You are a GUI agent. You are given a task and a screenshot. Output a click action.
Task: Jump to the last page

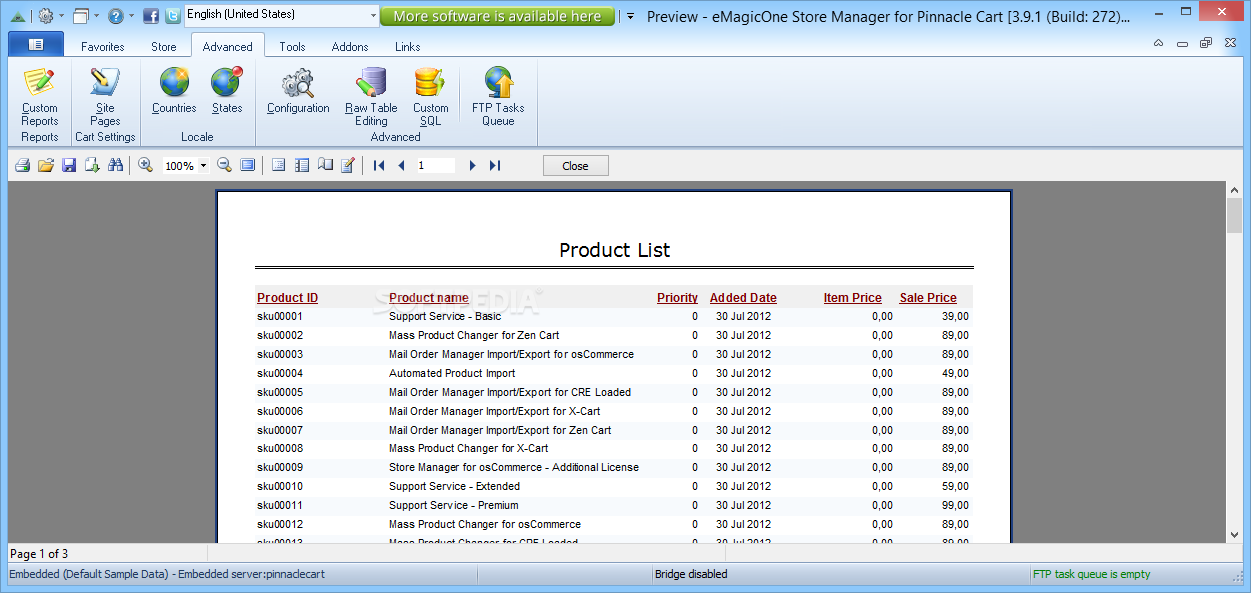click(x=494, y=165)
